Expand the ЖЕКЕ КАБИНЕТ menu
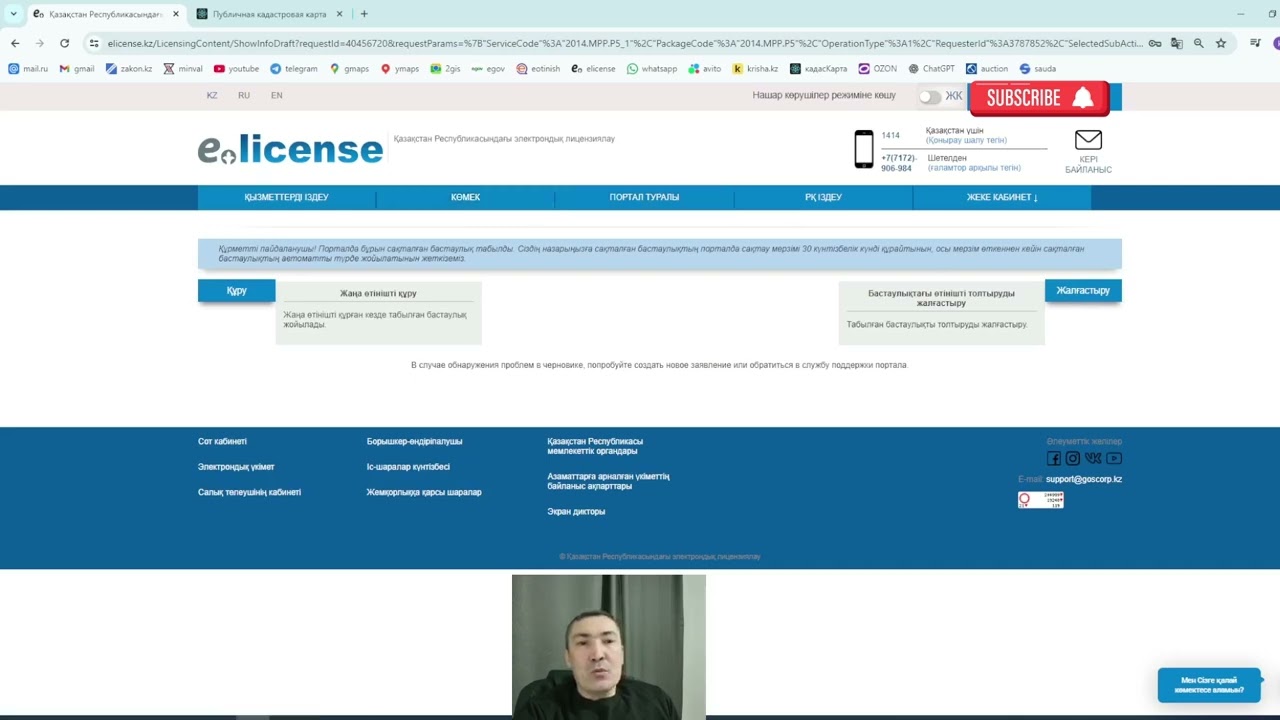Image resolution: width=1280 pixels, height=720 pixels. 1002,197
